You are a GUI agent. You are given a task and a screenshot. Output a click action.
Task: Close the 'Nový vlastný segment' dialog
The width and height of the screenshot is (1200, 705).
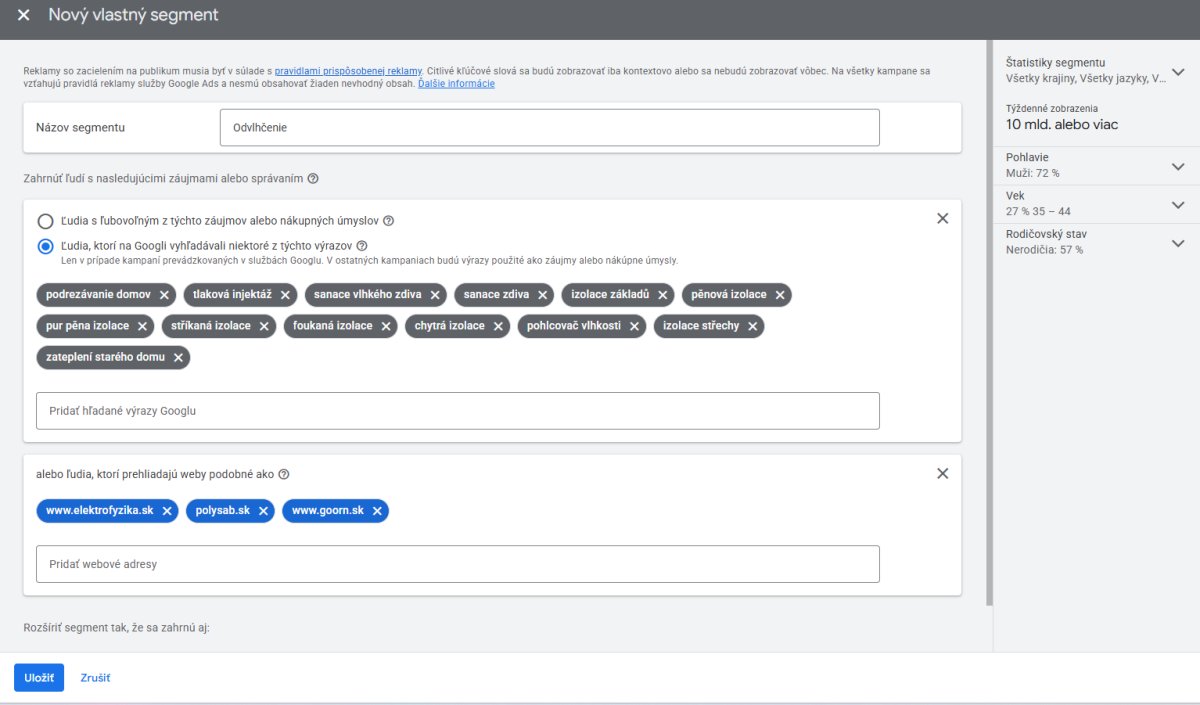pyautogui.click(x=23, y=16)
